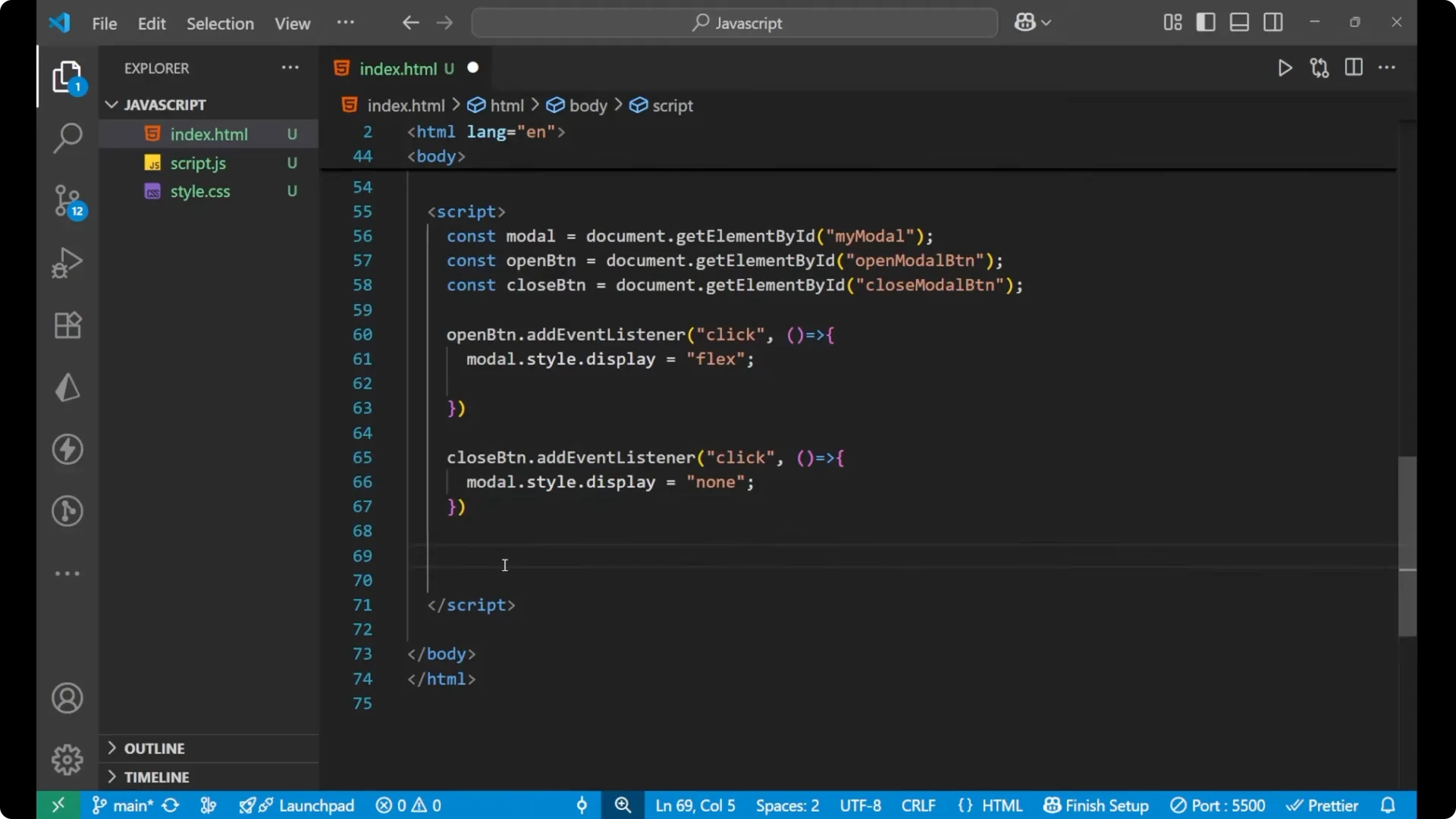The height and width of the screenshot is (819, 1456).
Task: Open the Accounts icon in activity bar
Action: [67, 698]
